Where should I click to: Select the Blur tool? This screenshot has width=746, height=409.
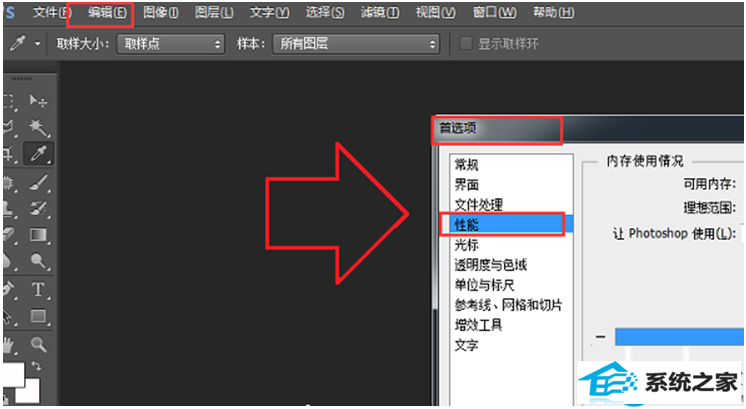point(10,261)
